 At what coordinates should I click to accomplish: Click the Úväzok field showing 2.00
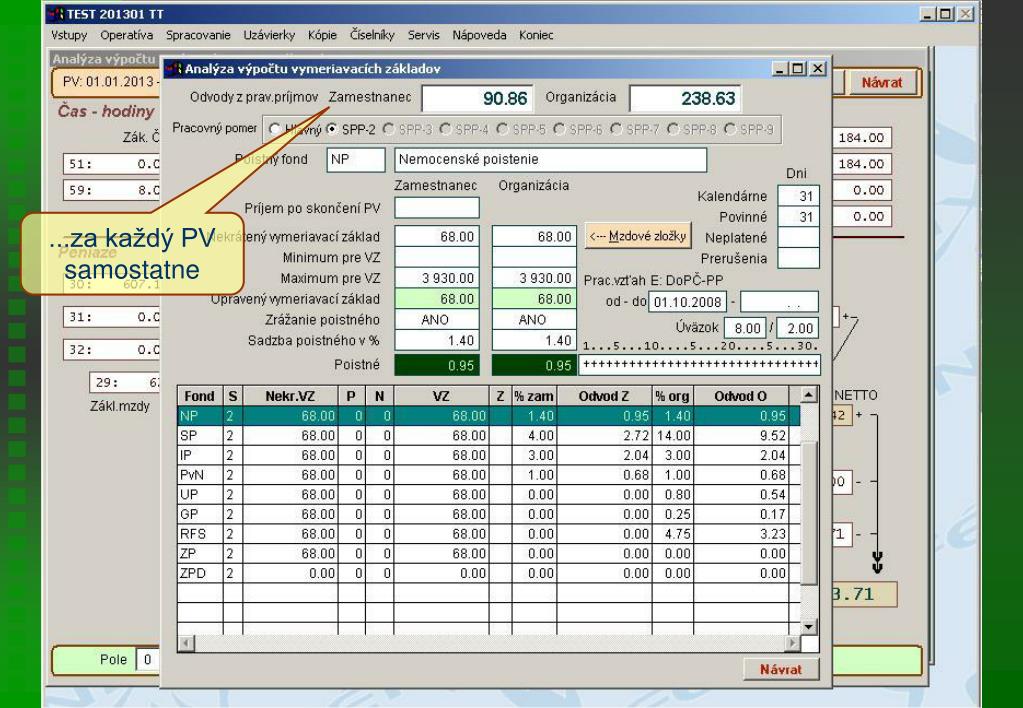[797, 328]
